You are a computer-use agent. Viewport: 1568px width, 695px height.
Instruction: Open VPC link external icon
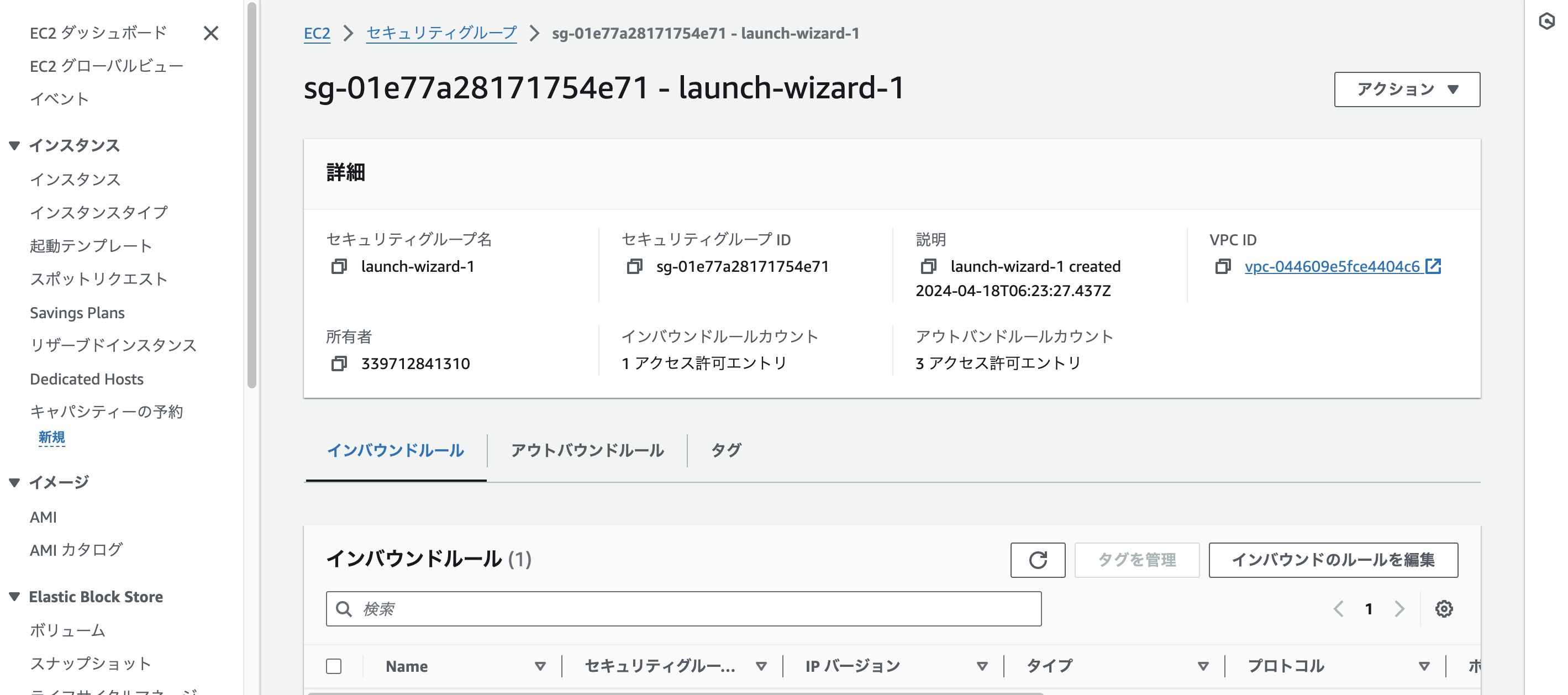pyautogui.click(x=1433, y=266)
